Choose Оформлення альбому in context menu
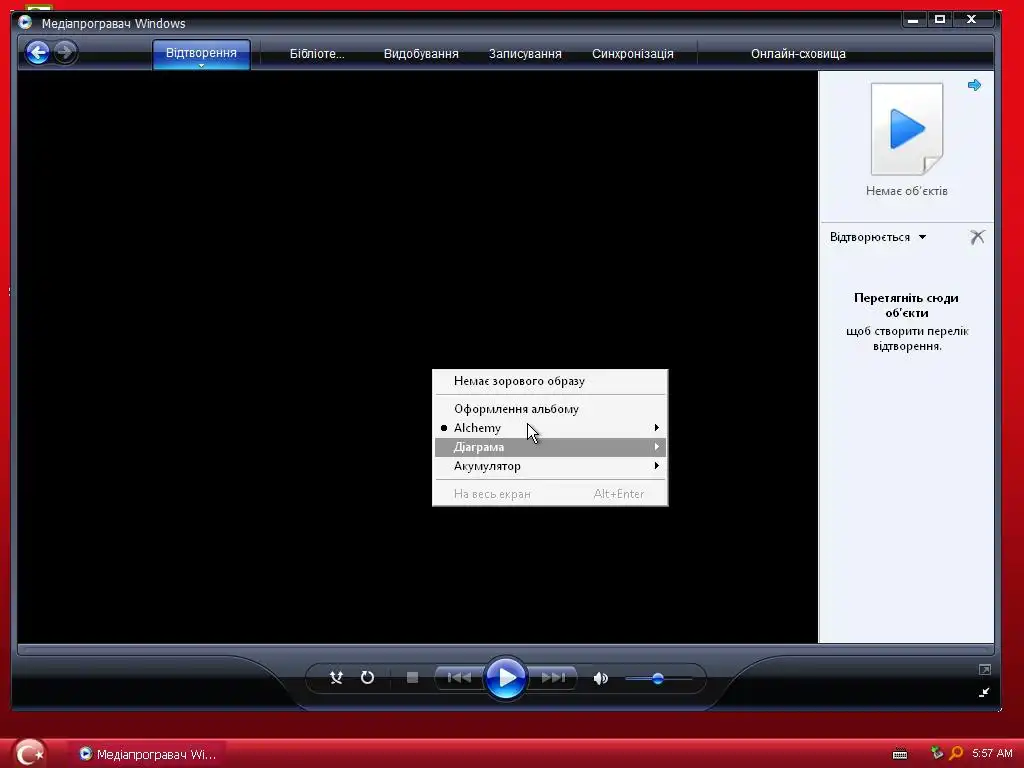Screen dimensions: 1024x768 click(x=550, y=409)
